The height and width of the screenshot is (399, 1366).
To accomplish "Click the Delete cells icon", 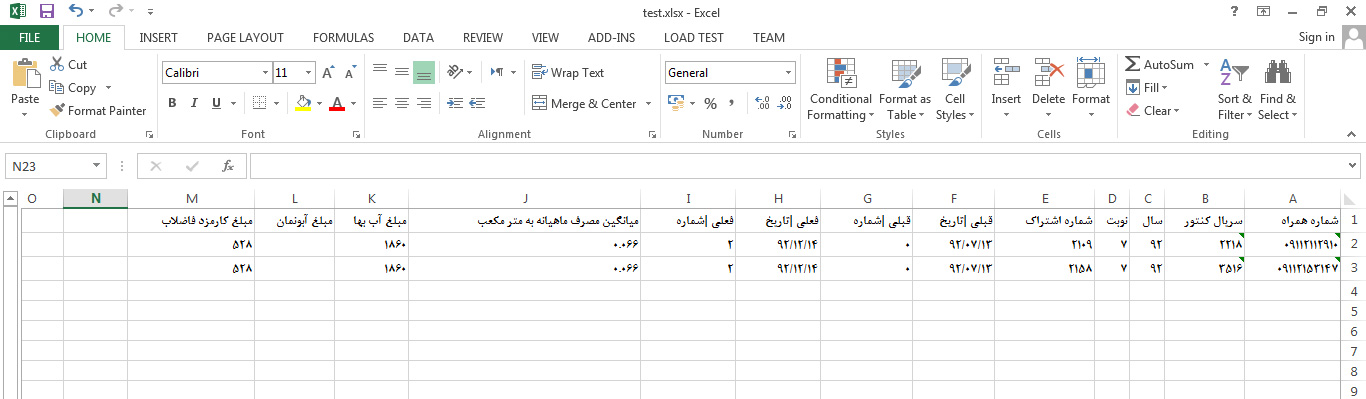I will pyautogui.click(x=1048, y=73).
